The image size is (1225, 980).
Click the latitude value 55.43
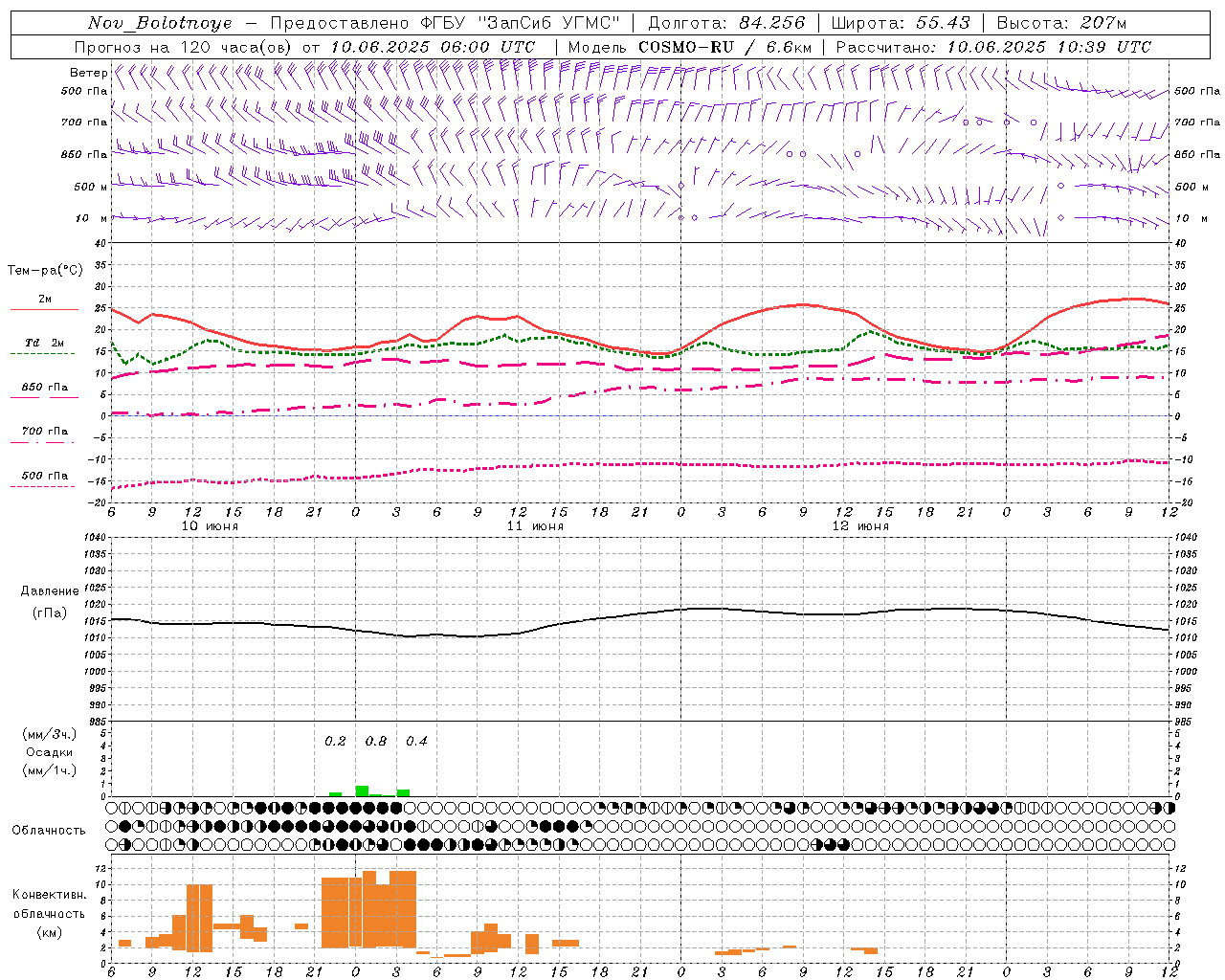pos(943,23)
